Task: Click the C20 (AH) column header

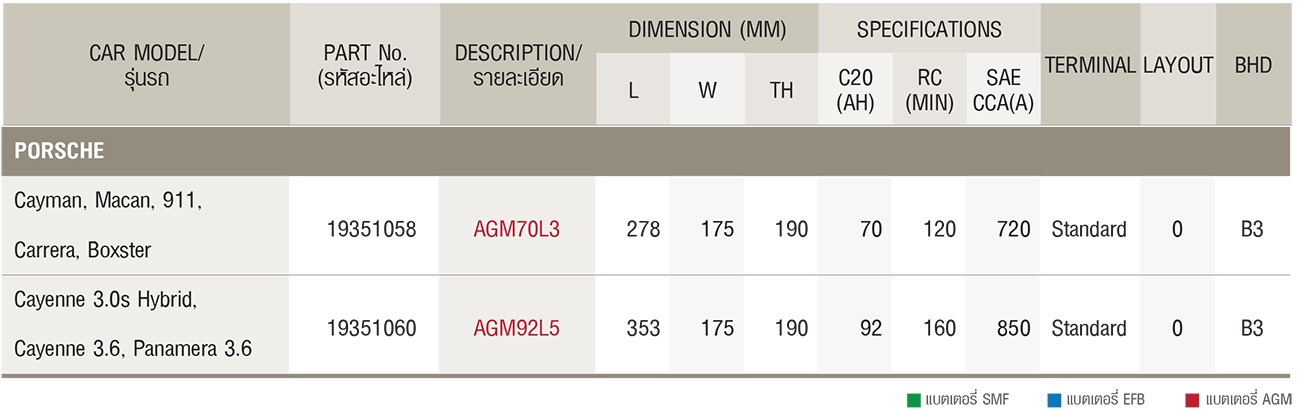Action: click(855, 90)
